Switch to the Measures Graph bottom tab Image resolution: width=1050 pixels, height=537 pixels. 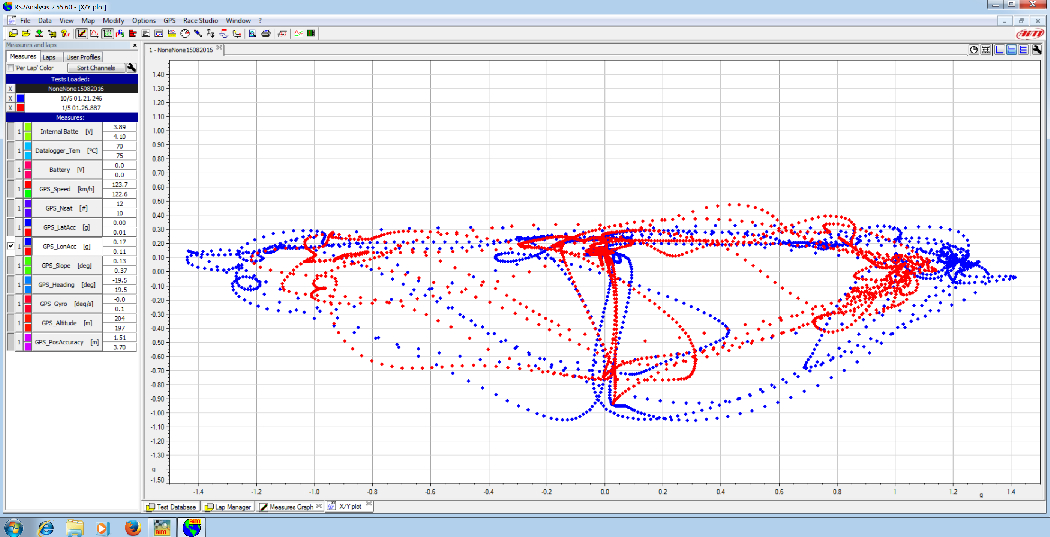point(291,507)
